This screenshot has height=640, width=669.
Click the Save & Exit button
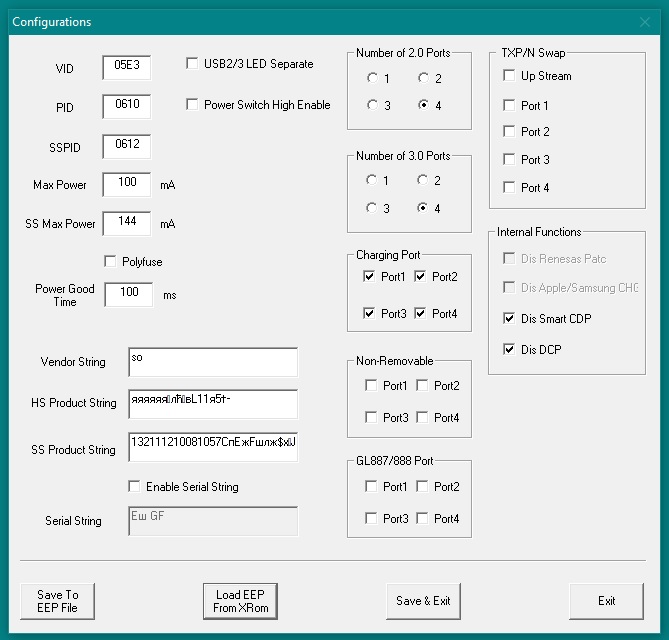pos(423,601)
